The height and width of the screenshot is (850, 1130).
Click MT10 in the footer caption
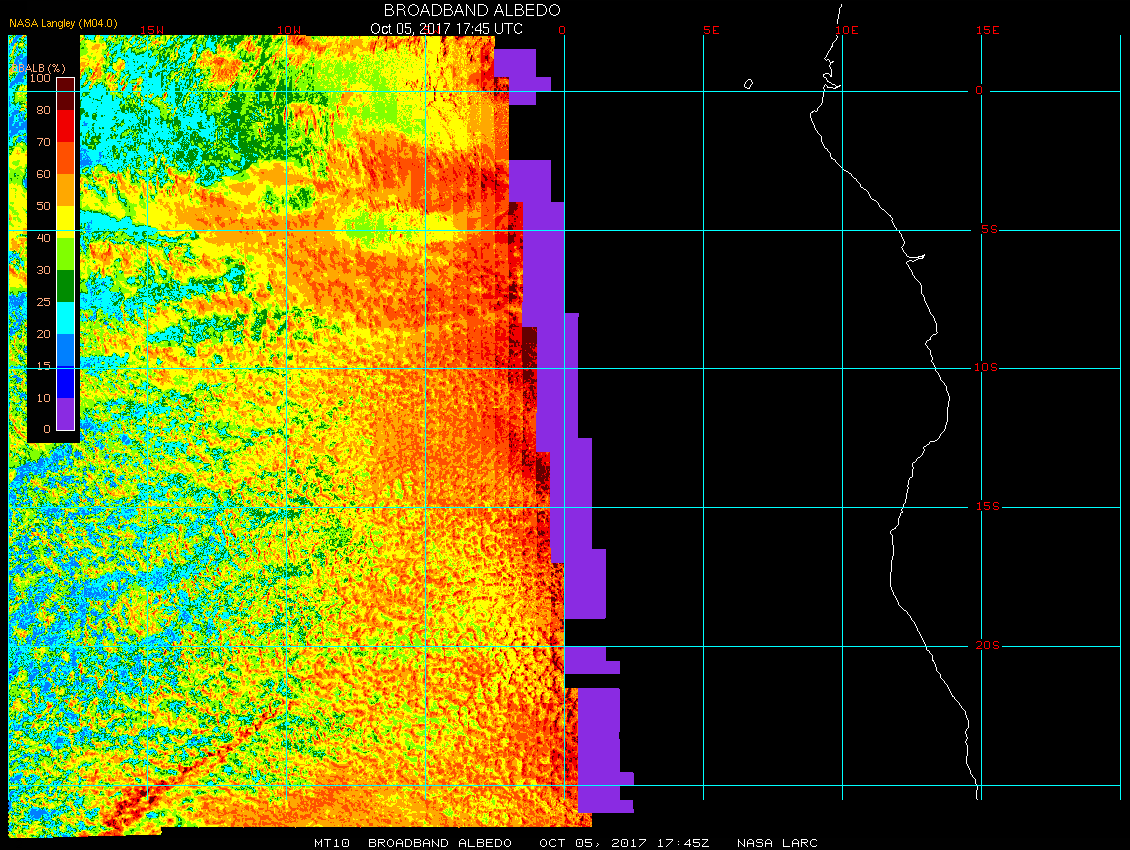point(332,843)
